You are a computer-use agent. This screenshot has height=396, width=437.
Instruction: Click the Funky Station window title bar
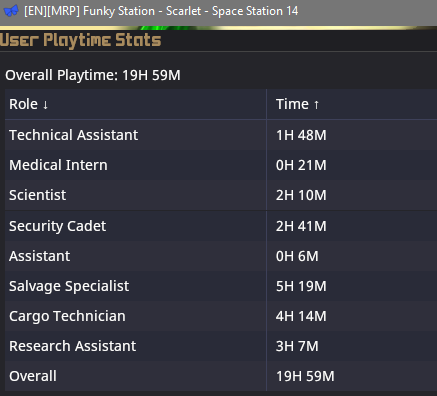pyautogui.click(x=218, y=13)
